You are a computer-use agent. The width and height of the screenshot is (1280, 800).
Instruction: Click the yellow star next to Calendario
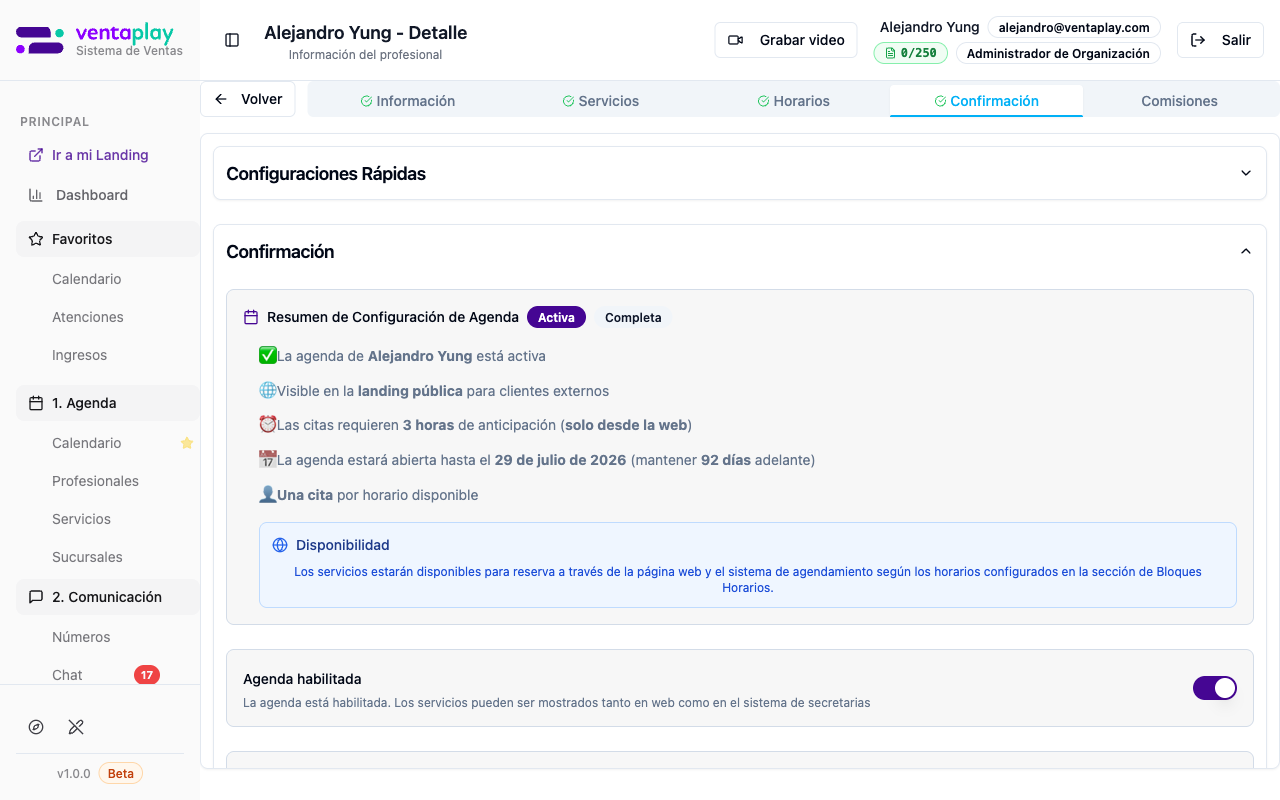coord(186,443)
